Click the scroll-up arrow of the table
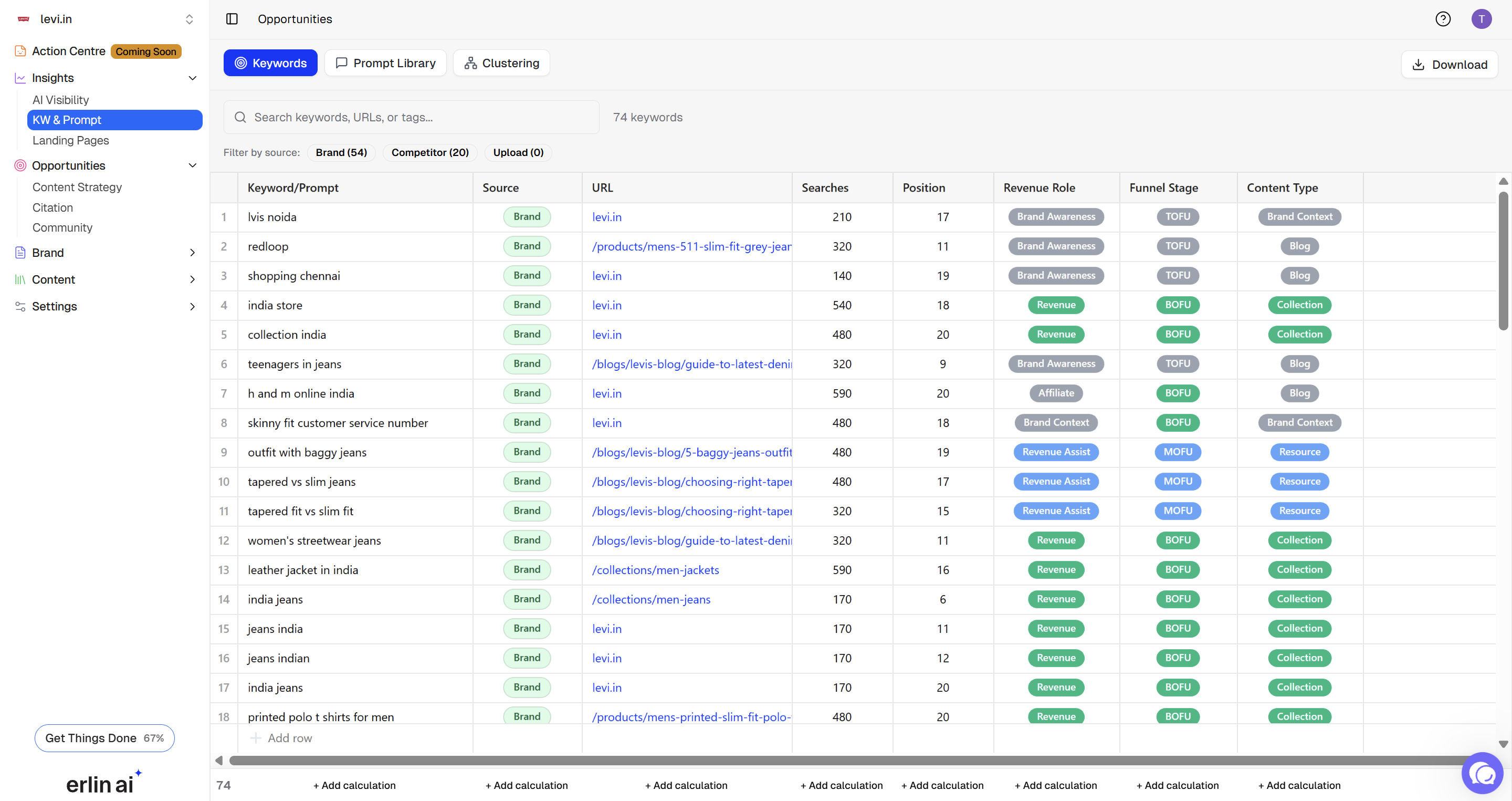This screenshot has width=1512, height=801. [x=1503, y=181]
